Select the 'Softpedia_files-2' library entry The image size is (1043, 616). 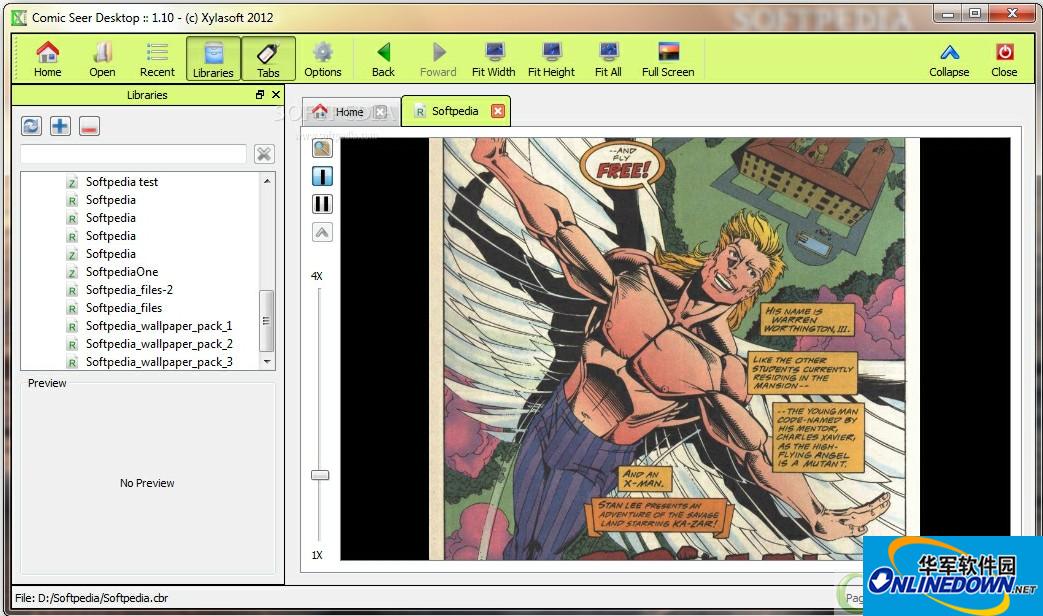(x=129, y=289)
